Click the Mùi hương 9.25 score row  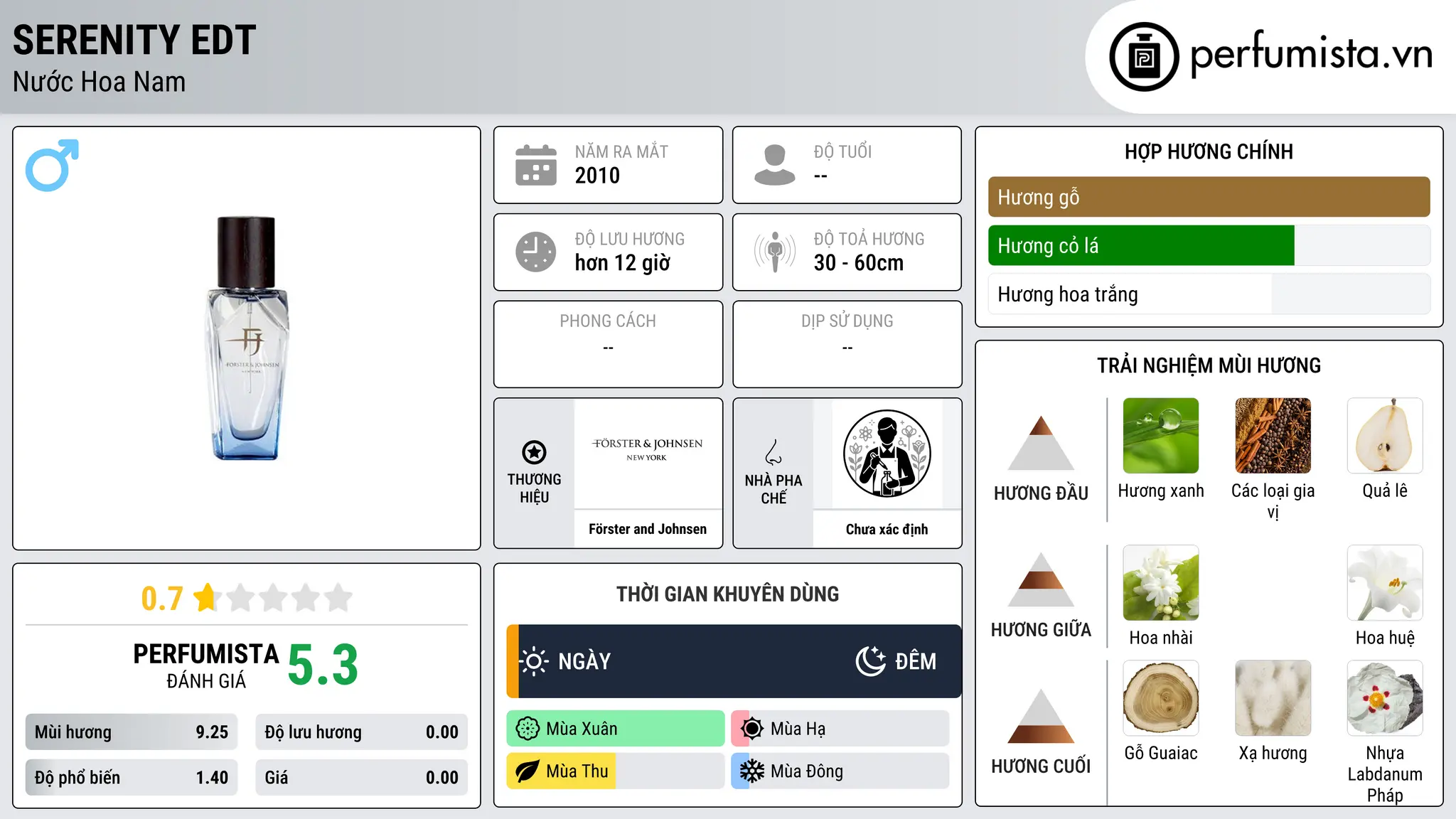[x=132, y=732]
